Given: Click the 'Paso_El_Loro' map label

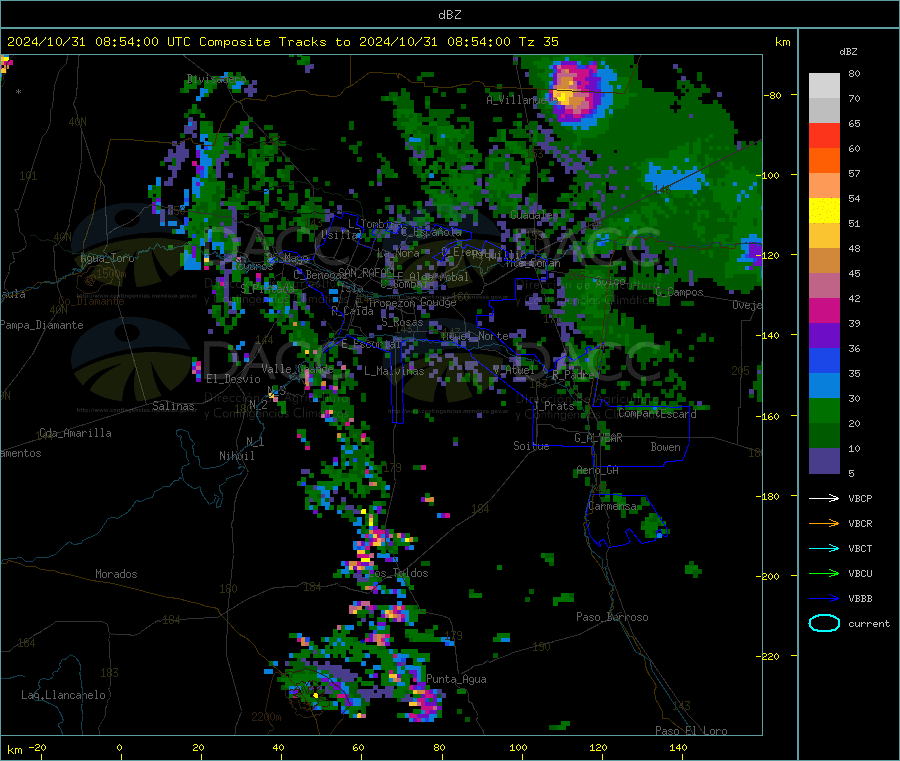Looking at the screenshot, I should pyautogui.click(x=691, y=731).
